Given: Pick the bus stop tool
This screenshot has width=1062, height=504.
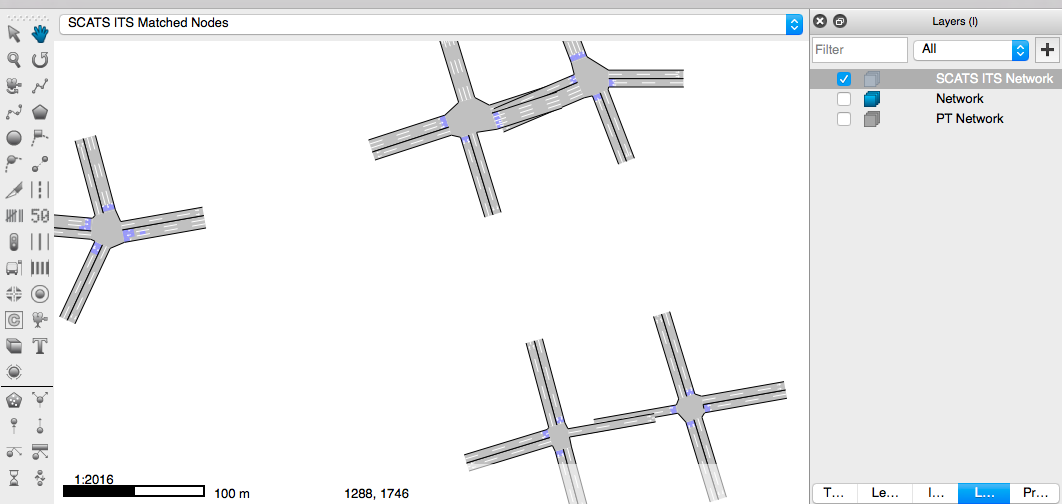Looking at the screenshot, I should coord(14,268).
